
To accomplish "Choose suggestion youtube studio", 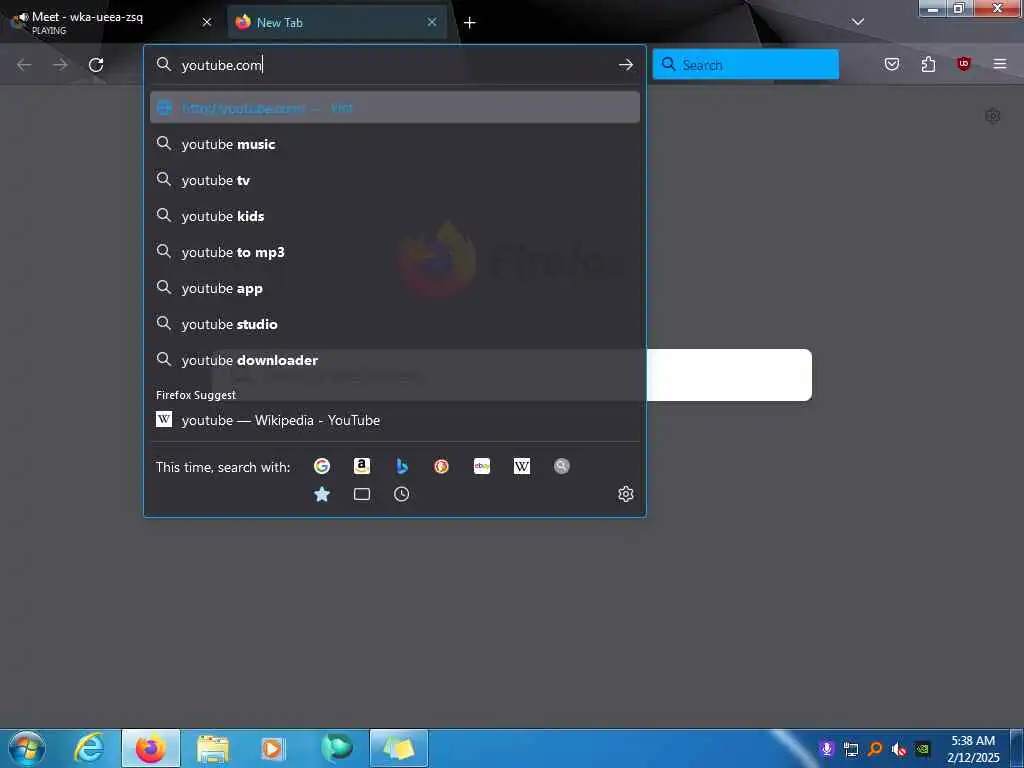I will tap(395, 324).
